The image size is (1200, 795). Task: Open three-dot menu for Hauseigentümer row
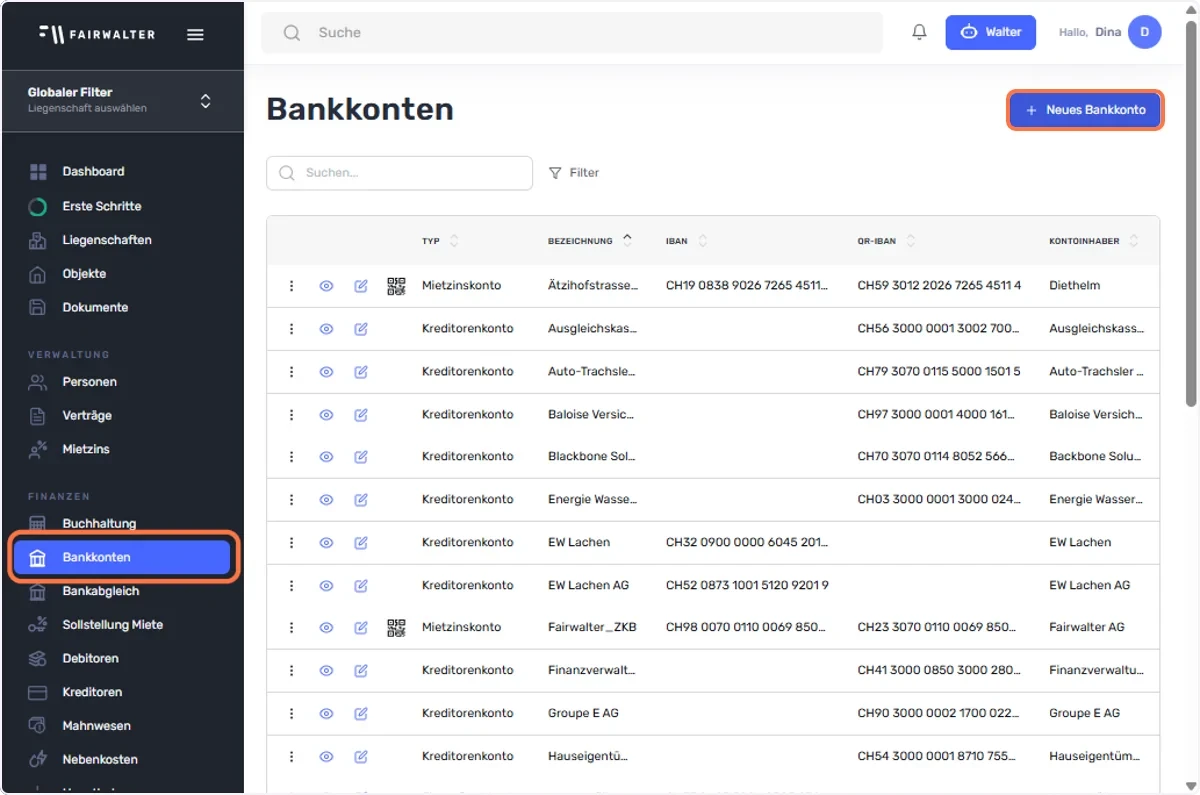292,757
